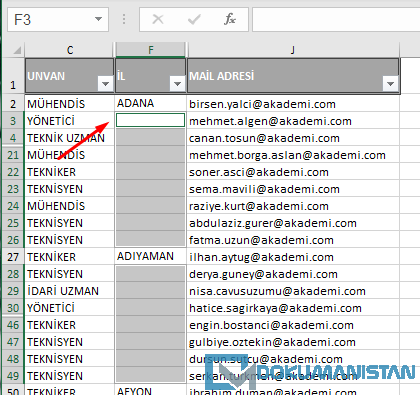Select row 46 header
This screenshot has width=420, height=395.
click(x=13, y=325)
